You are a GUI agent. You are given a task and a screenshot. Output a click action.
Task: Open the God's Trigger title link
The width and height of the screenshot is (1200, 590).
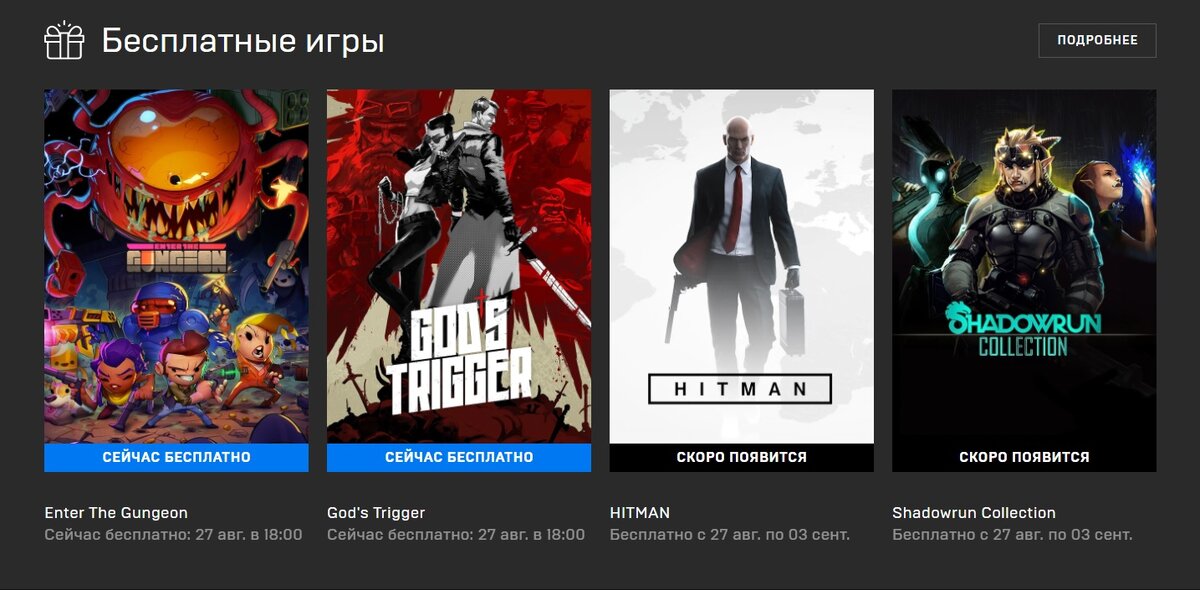376,513
